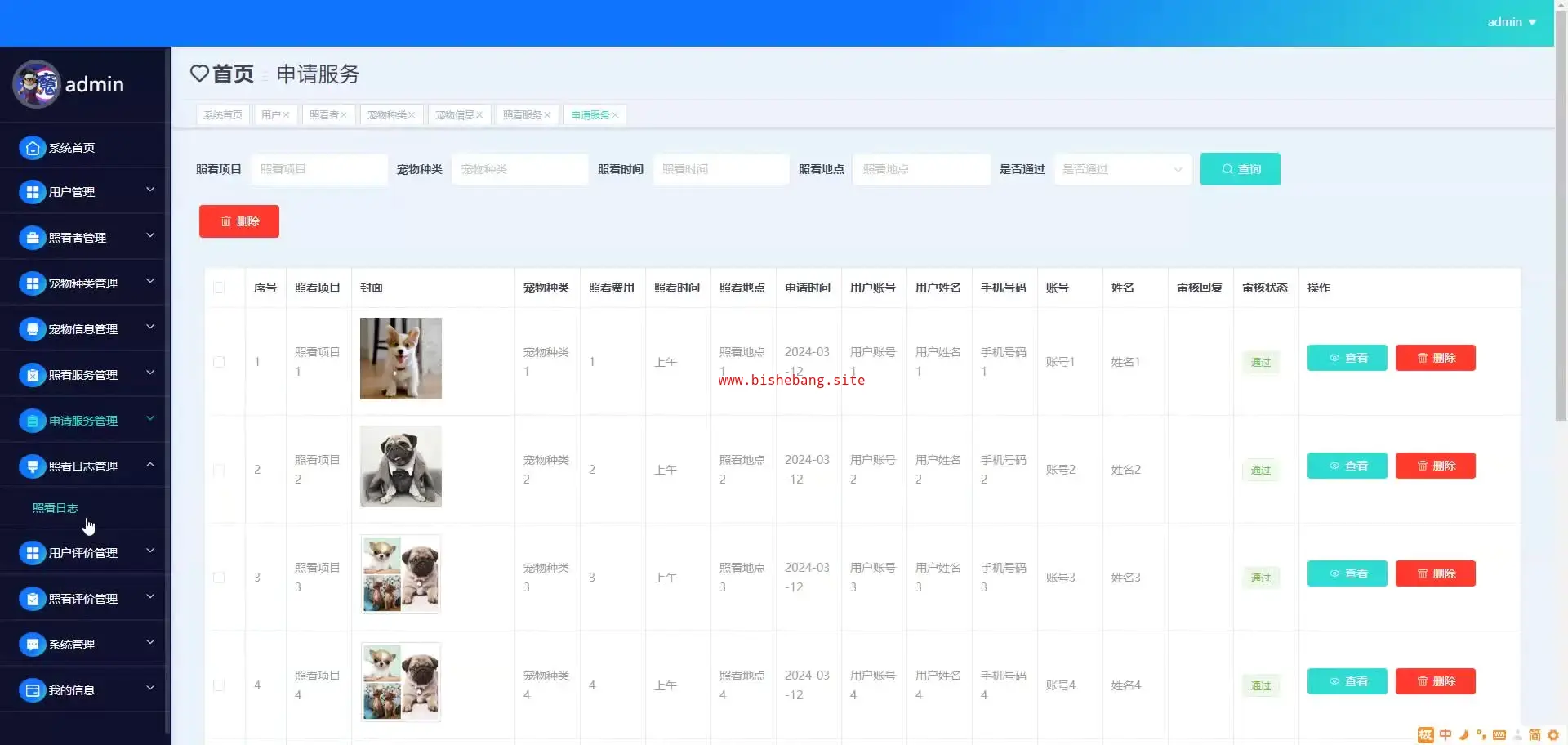Collapse the 照看日志管理 menu chevron
The width and height of the screenshot is (1568, 745).
pos(150,465)
